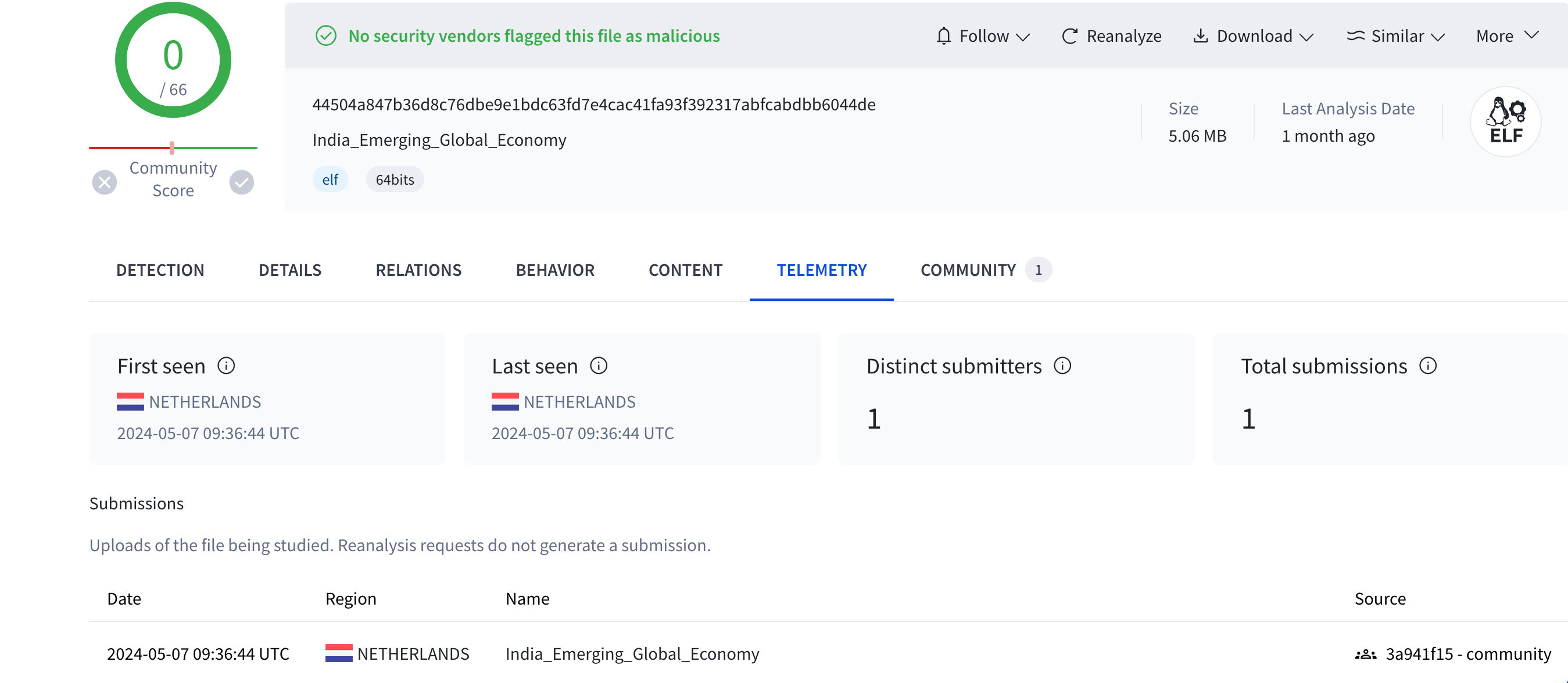Viewport: 1568px width, 683px height.
Task: Open the COMMUNITY tab
Action: coord(968,269)
